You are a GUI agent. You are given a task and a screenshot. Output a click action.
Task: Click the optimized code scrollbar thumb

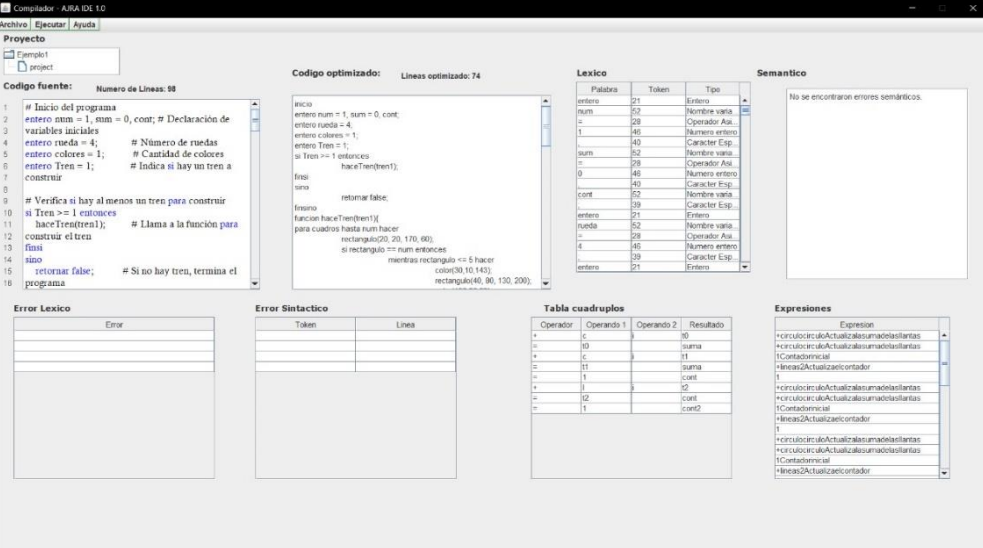545,127
